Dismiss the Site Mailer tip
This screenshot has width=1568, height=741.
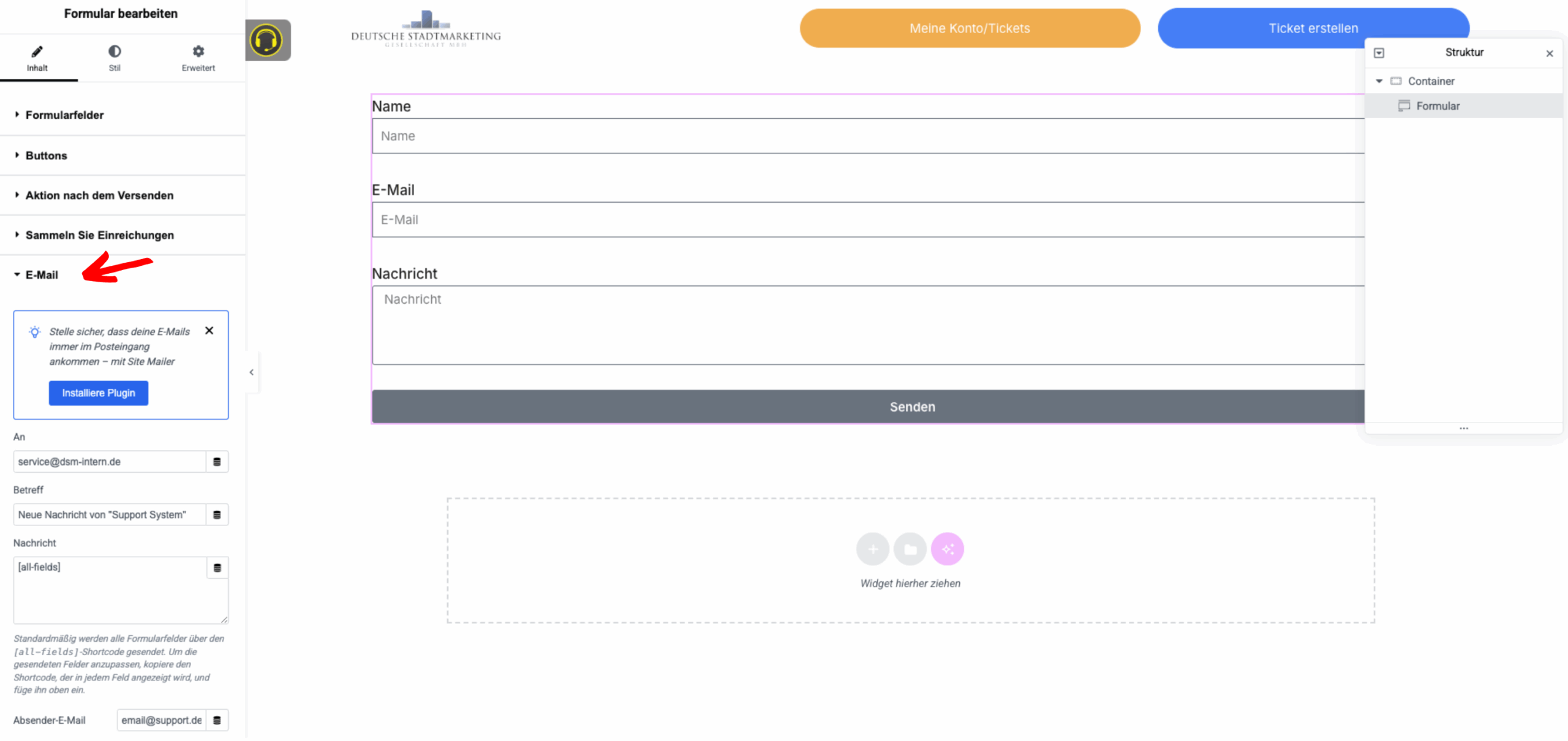click(x=208, y=331)
